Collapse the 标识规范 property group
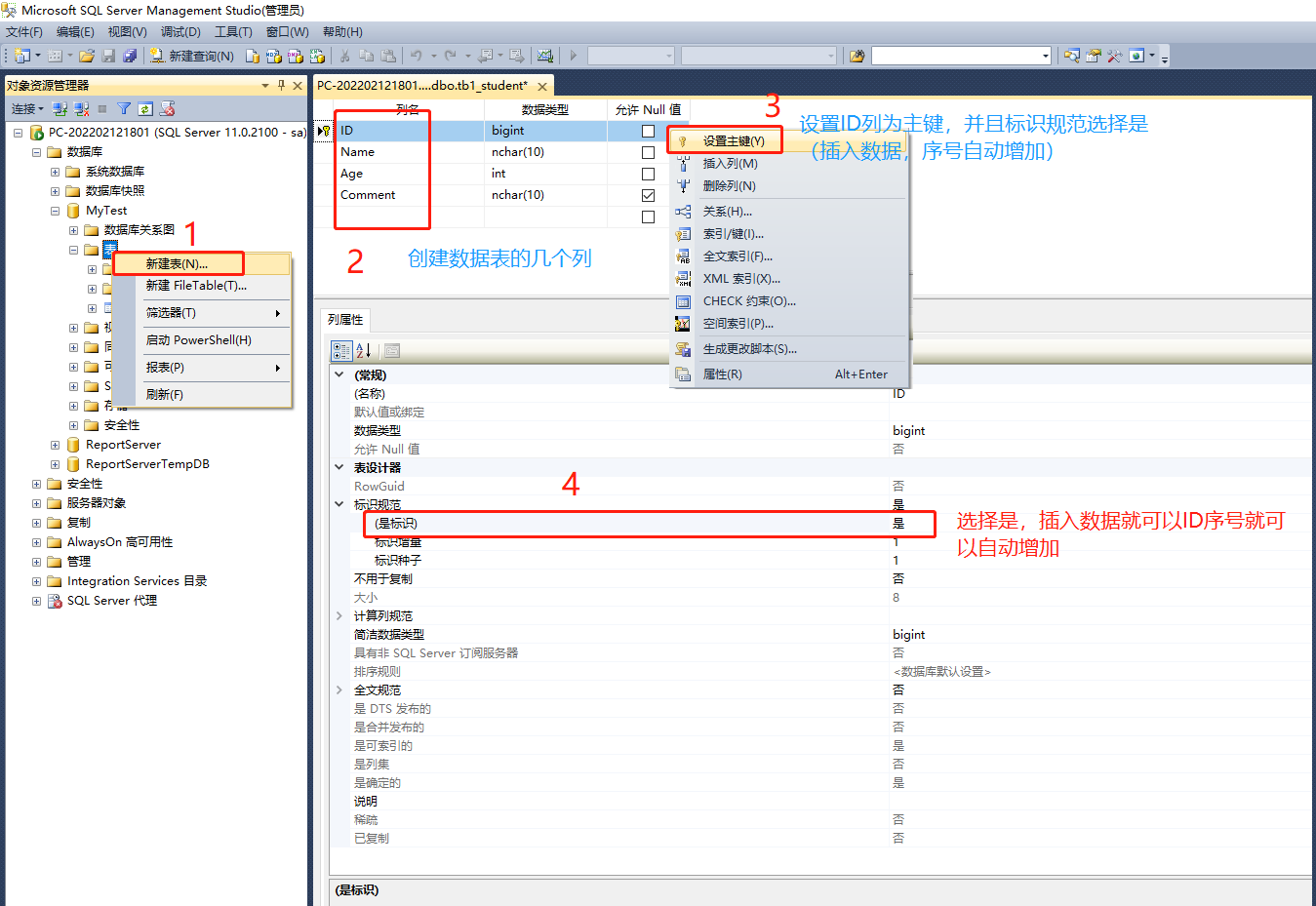Image resolution: width=1316 pixels, height=906 pixels. [x=339, y=504]
